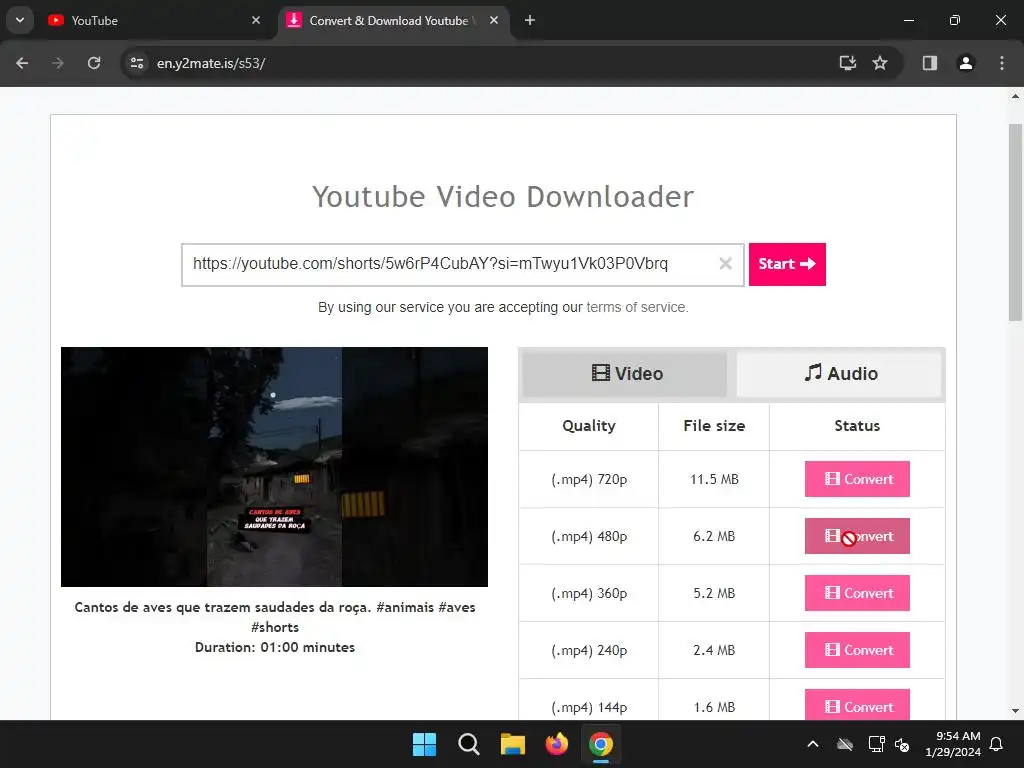Click the scrollbar up arrow
This screenshot has height=768, width=1024.
click(1016, 96)
